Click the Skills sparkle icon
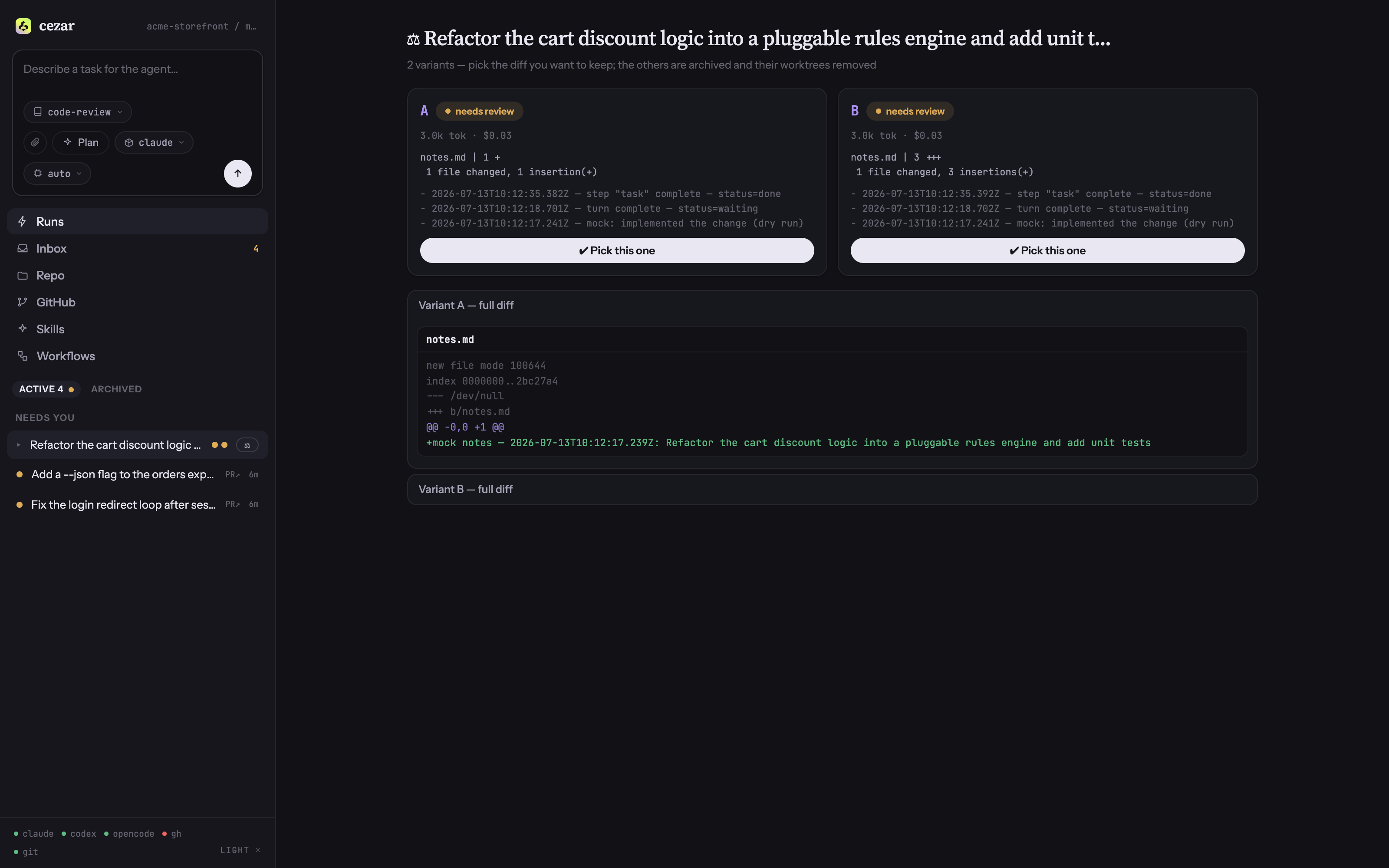1389x868 pixels. tap(23, 329)
